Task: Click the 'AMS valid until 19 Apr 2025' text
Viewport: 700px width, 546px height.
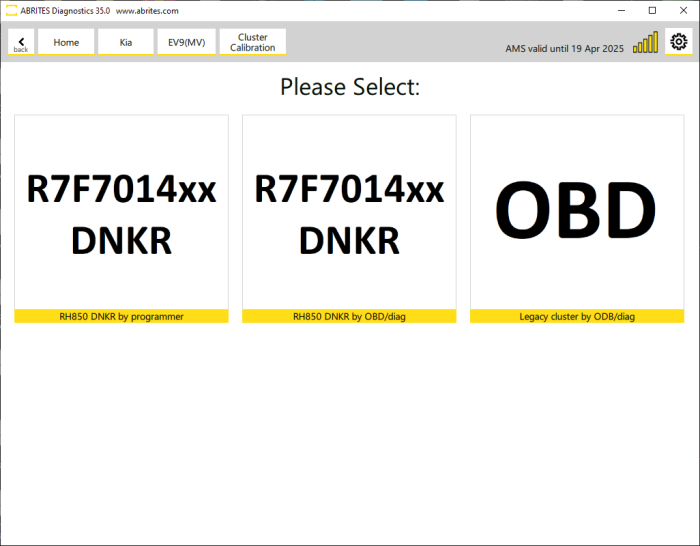Action: 564,48
